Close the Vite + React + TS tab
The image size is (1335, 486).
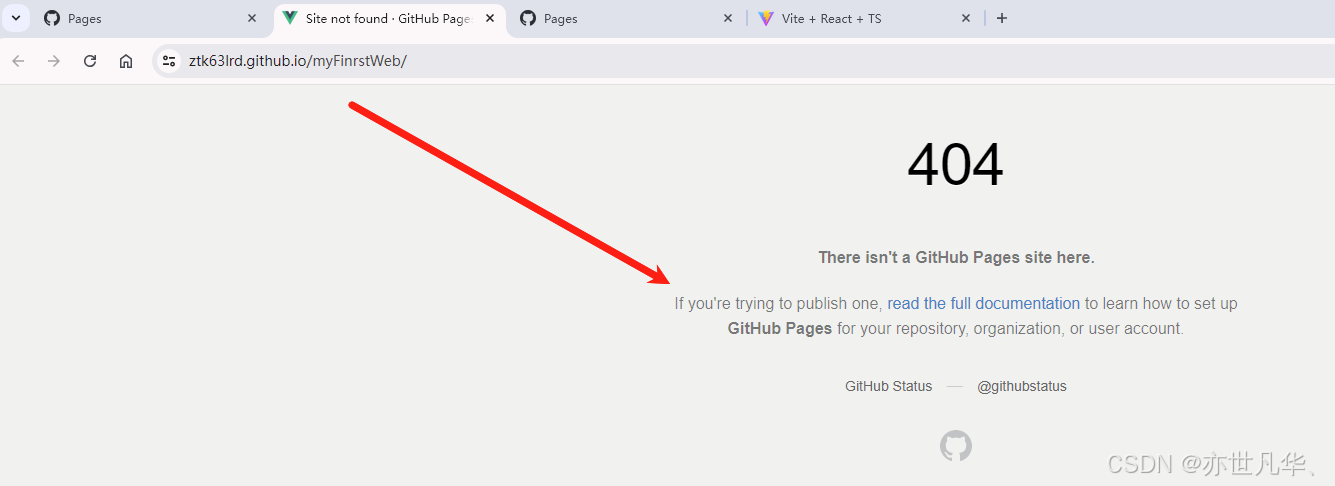[x=966, y=18]
